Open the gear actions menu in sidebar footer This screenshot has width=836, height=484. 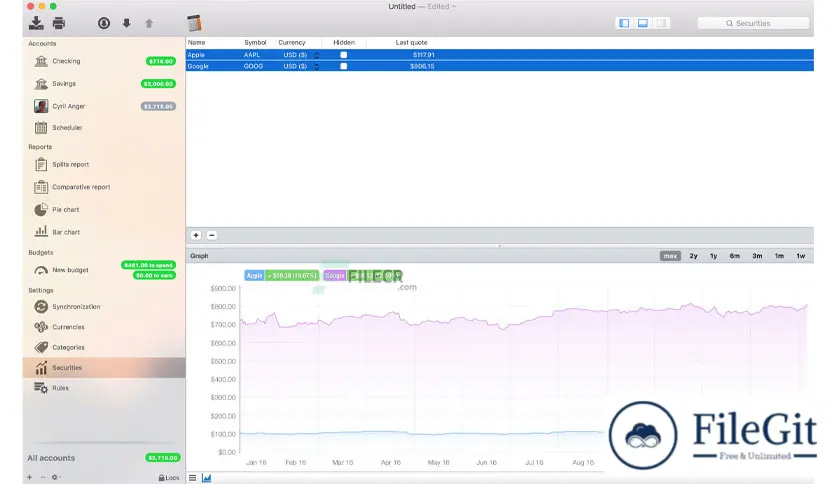(x=56, y=477)
